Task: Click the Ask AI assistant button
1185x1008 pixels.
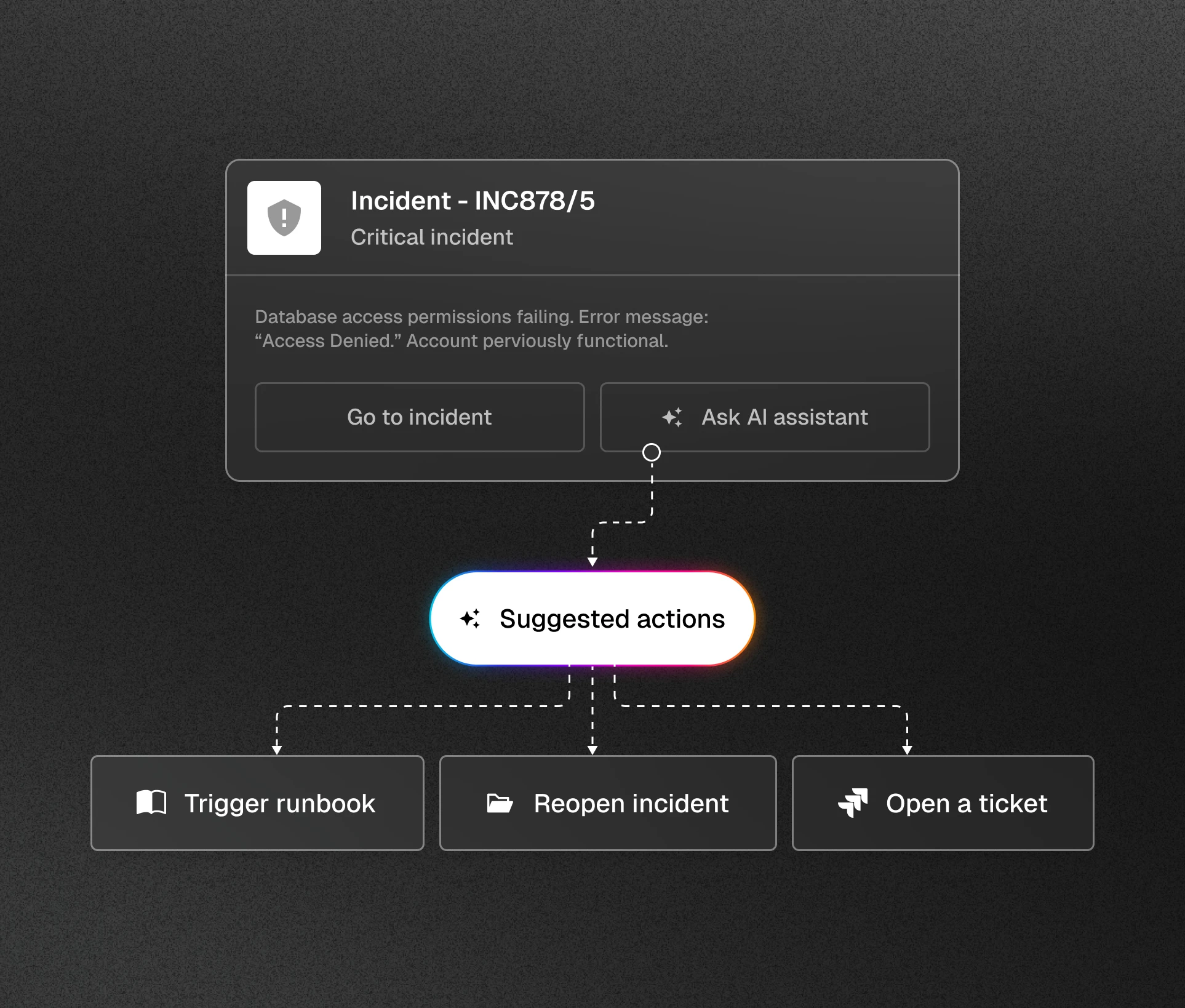Action: [765, 417]
